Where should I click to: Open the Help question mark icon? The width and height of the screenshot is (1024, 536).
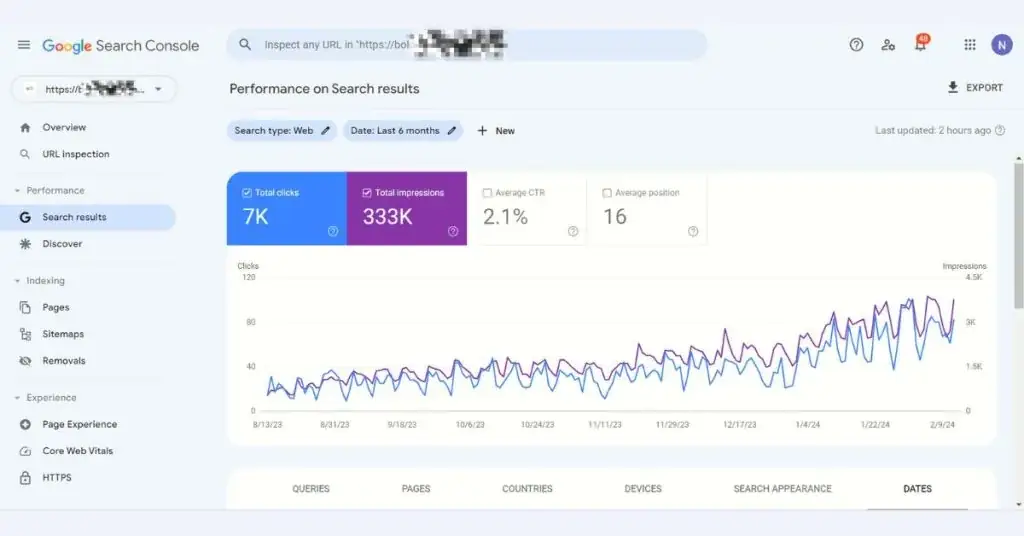coord(856,45)
